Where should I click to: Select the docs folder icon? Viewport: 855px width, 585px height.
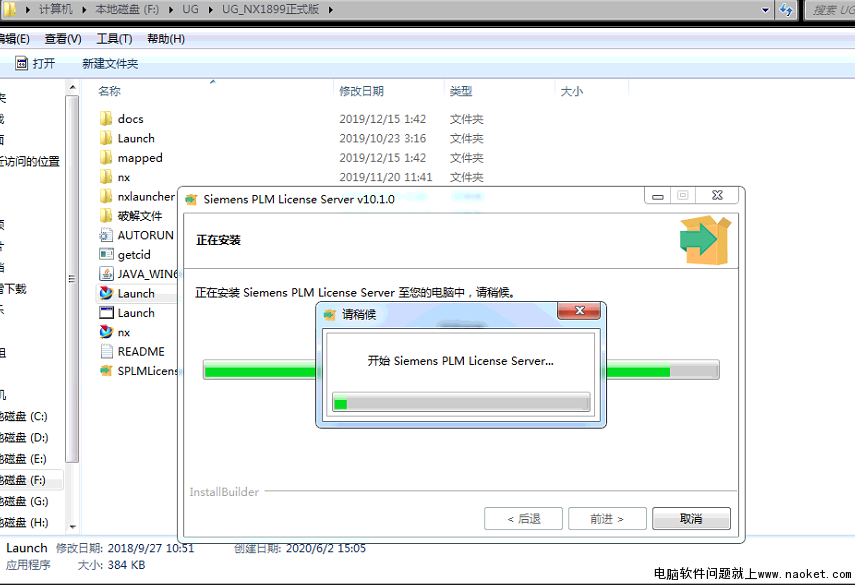[106, 119]
